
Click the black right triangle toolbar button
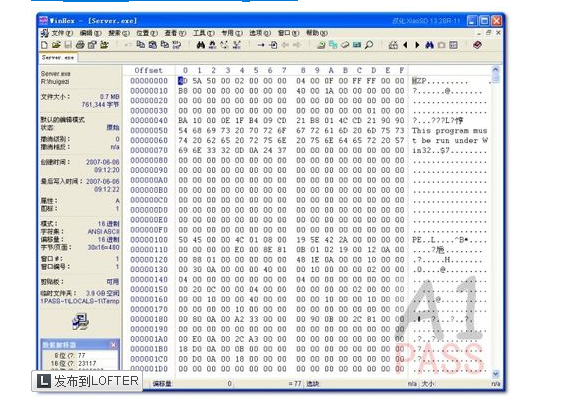(x=417, y=45)
